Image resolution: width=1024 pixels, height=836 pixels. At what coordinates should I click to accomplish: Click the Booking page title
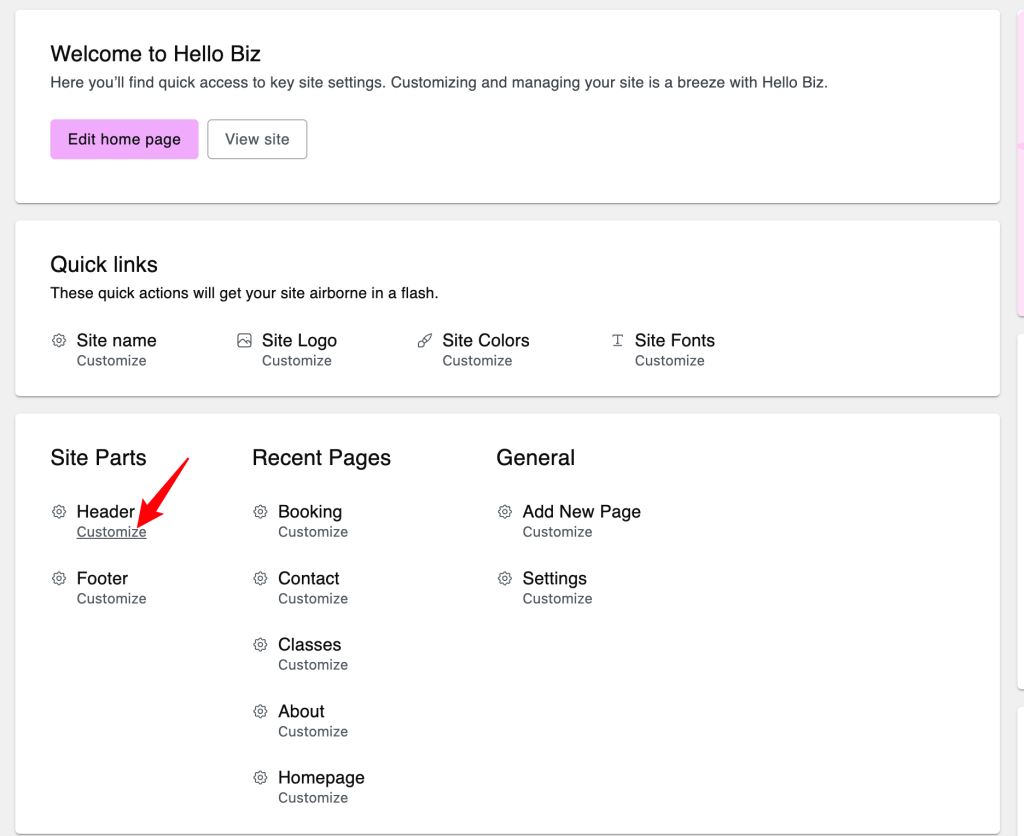[x=310, y=511]
